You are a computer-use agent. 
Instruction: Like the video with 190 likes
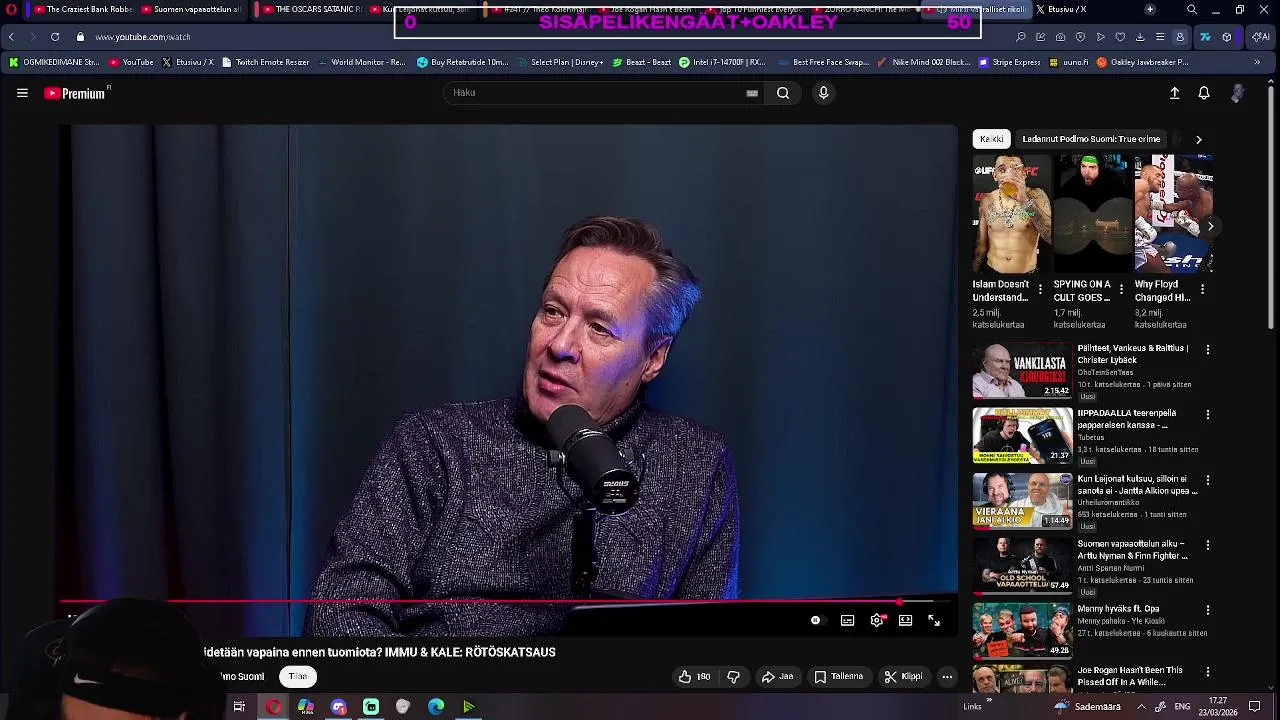(x=694, y=677)
